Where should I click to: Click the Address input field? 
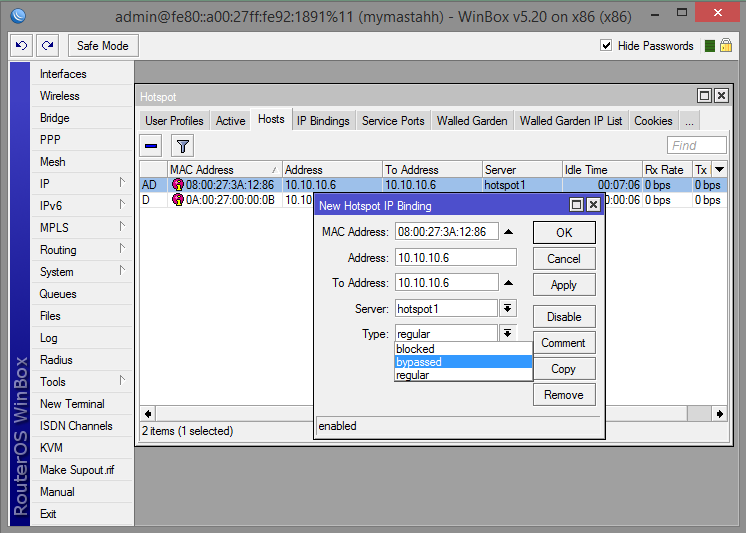pos(456,257)
